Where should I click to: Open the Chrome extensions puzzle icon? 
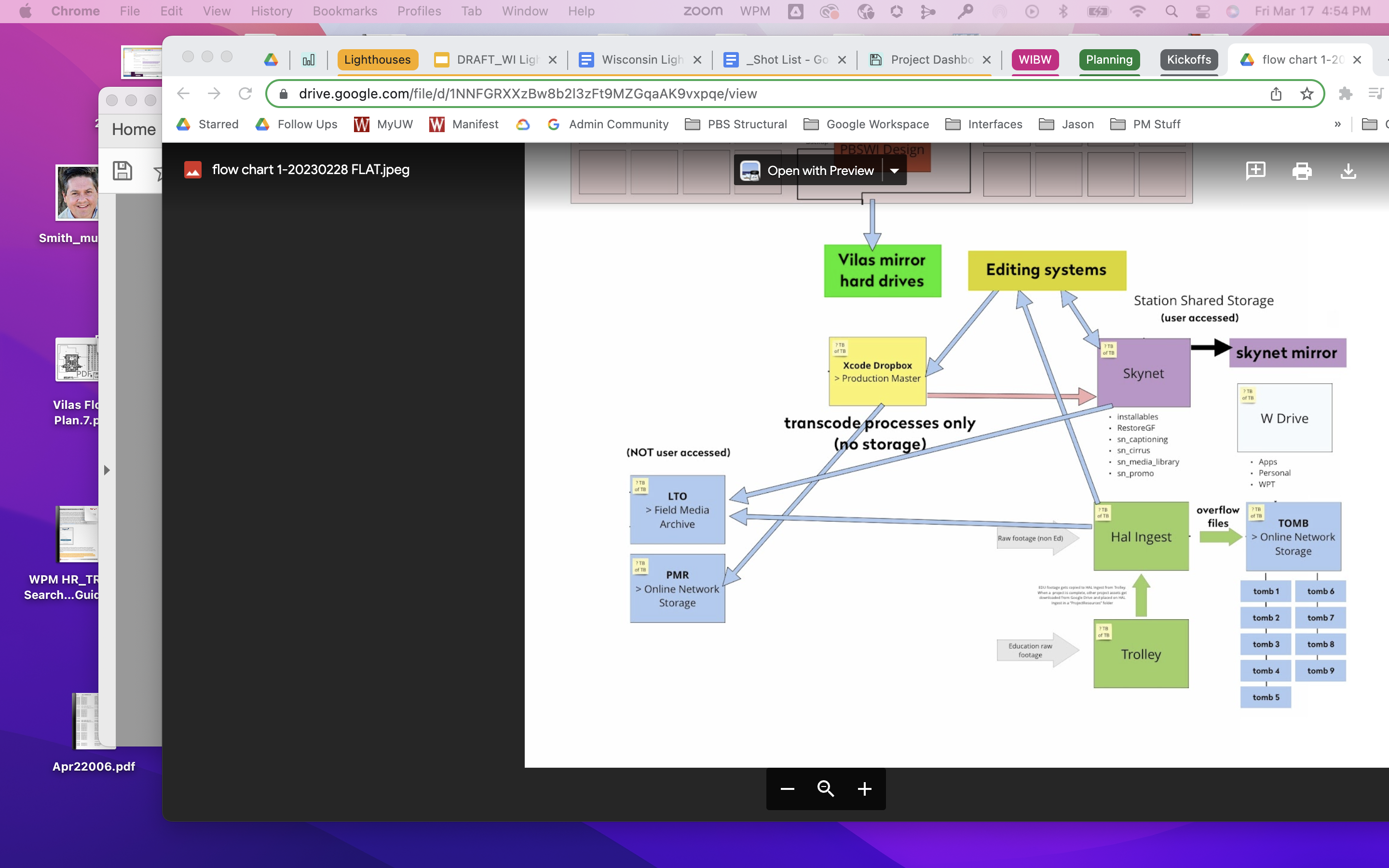click(1345, 94)
